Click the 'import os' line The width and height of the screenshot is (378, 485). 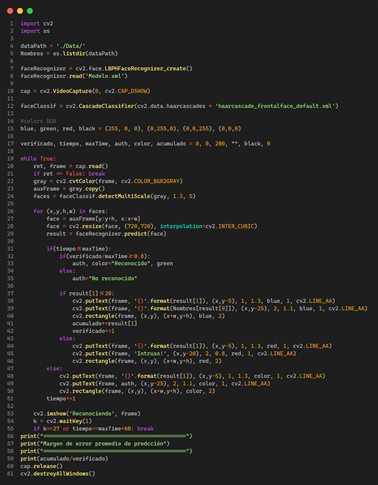pyautogui.click(x=35, y=31)
